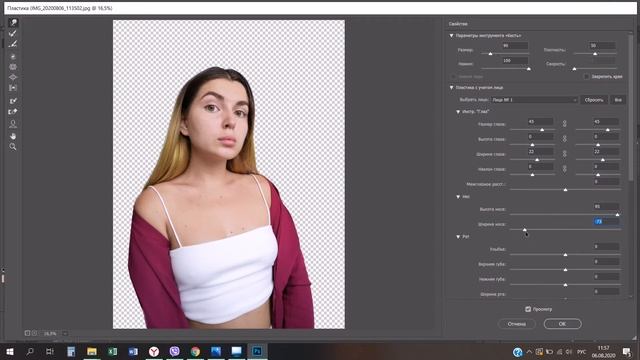This screenshot has width=640, height=360.
Task: Select the Thaw Mask tool
Action: click(x=13, y=111)
